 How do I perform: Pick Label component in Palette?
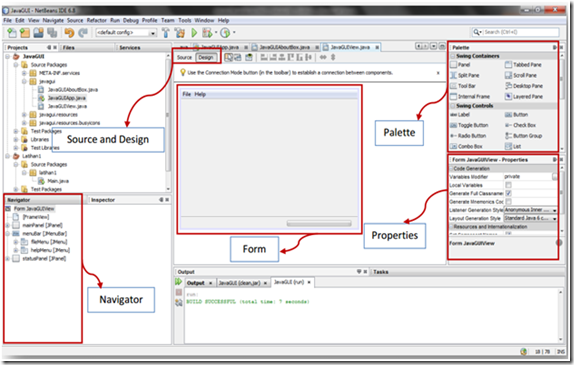click(460, 115)
